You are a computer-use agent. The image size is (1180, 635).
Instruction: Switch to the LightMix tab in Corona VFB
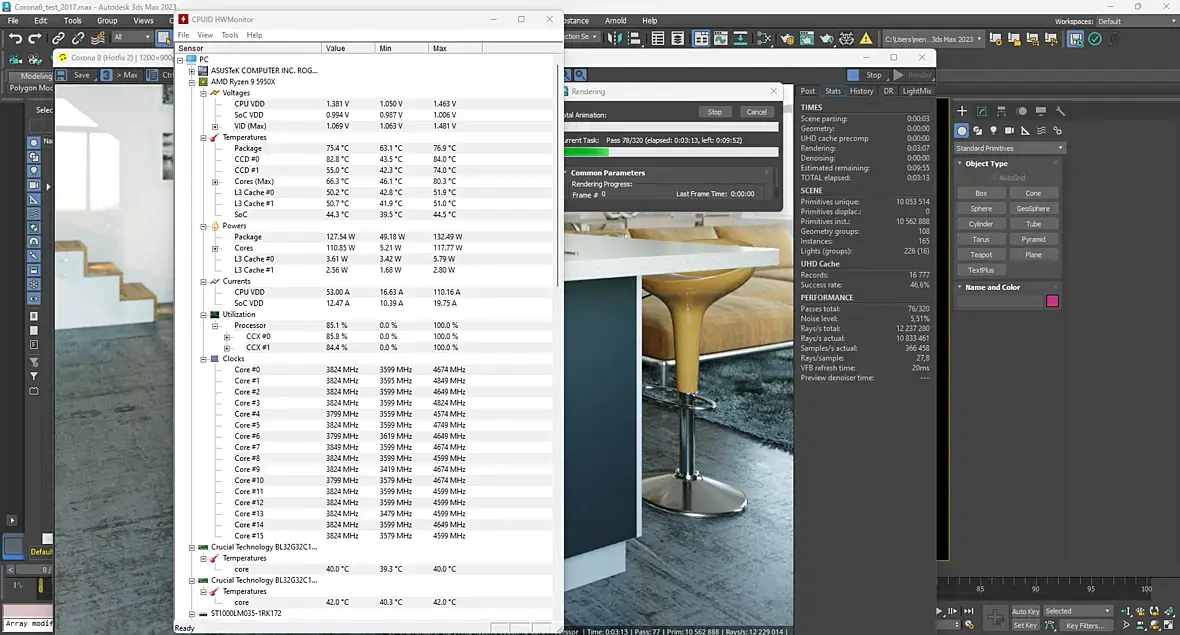click(x=916, y=91)
